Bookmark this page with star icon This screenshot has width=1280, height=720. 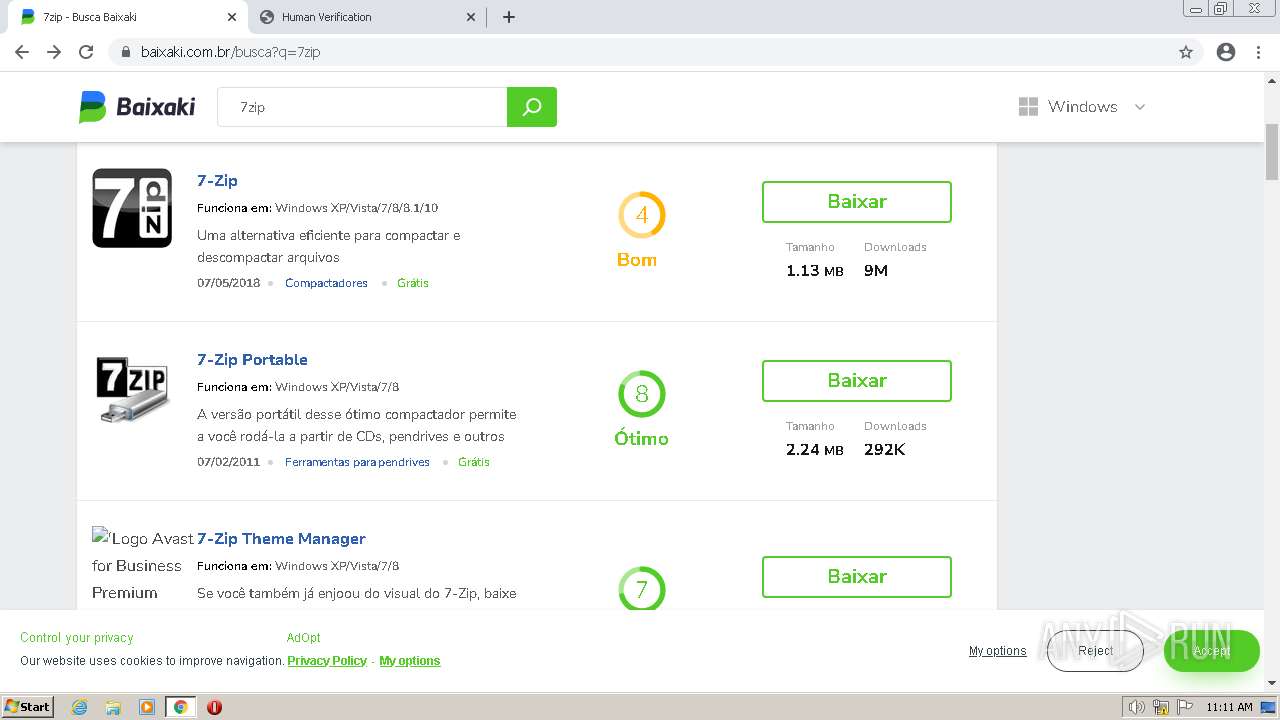click(1186, 52)
